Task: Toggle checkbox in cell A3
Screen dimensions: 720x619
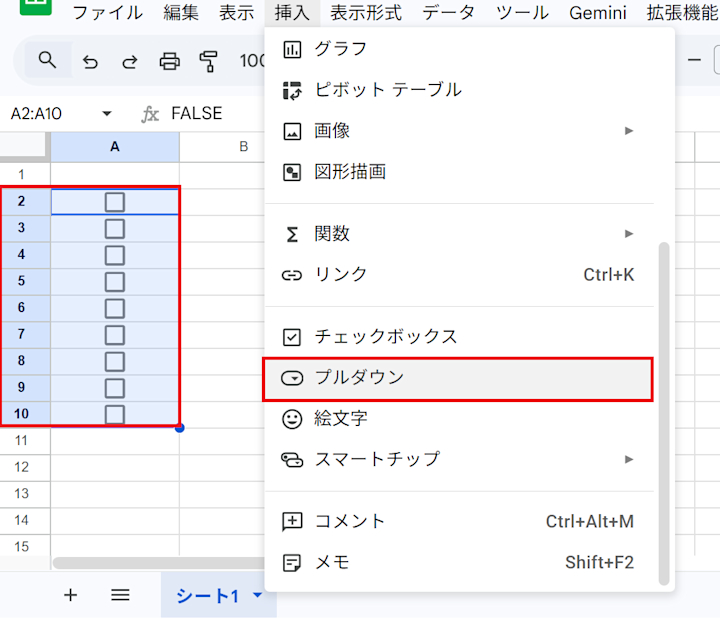Action: 115,229
